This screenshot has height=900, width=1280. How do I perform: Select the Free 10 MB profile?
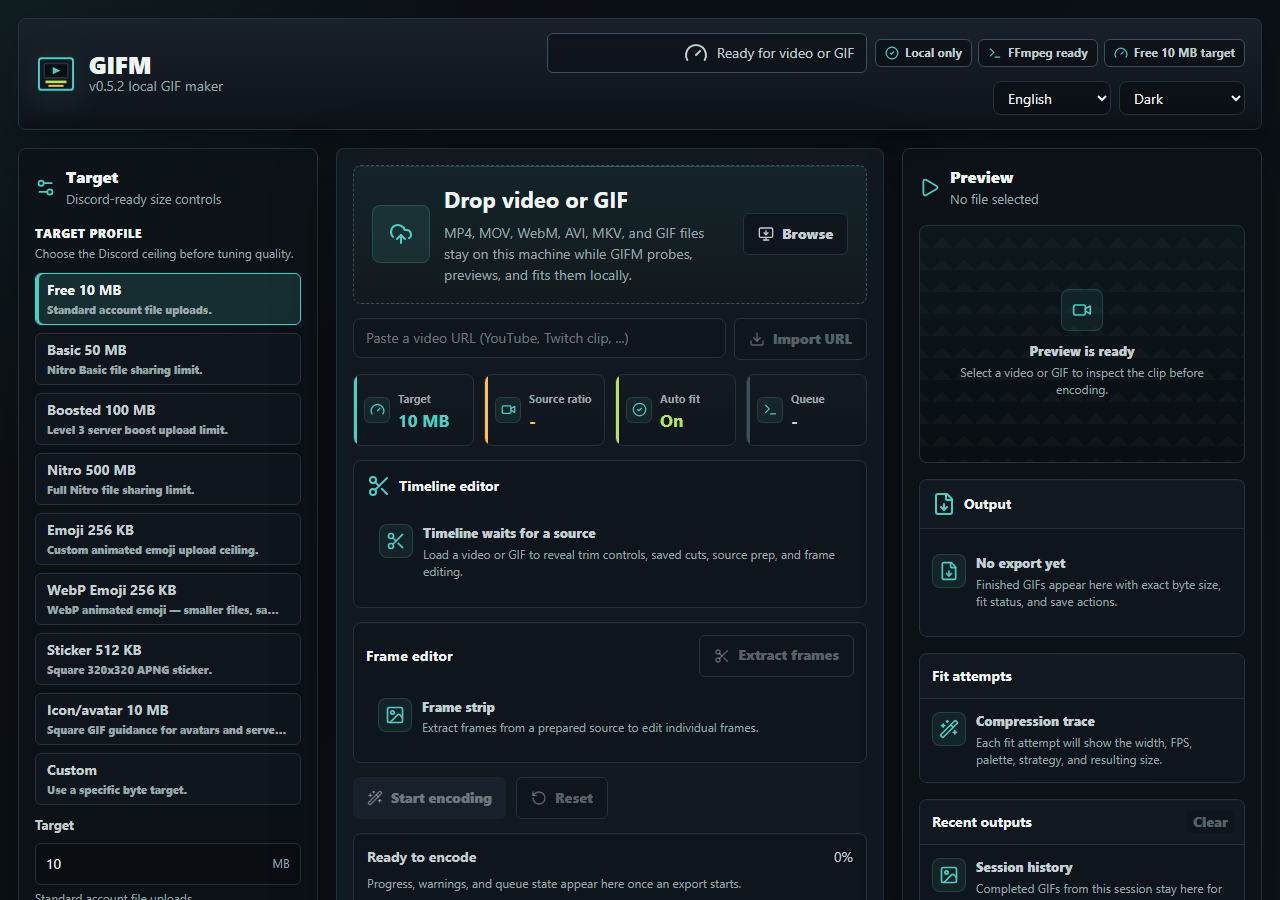click(x=168, y=299)
